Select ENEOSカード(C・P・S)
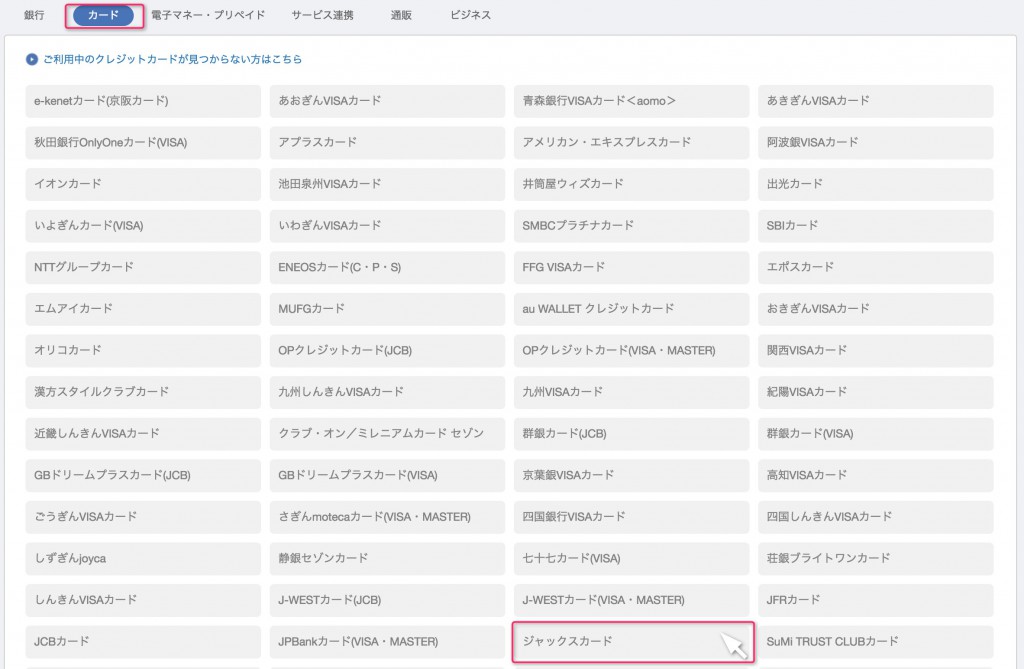The width and height of the screenshot is (1024, 669). pos(387,267)
